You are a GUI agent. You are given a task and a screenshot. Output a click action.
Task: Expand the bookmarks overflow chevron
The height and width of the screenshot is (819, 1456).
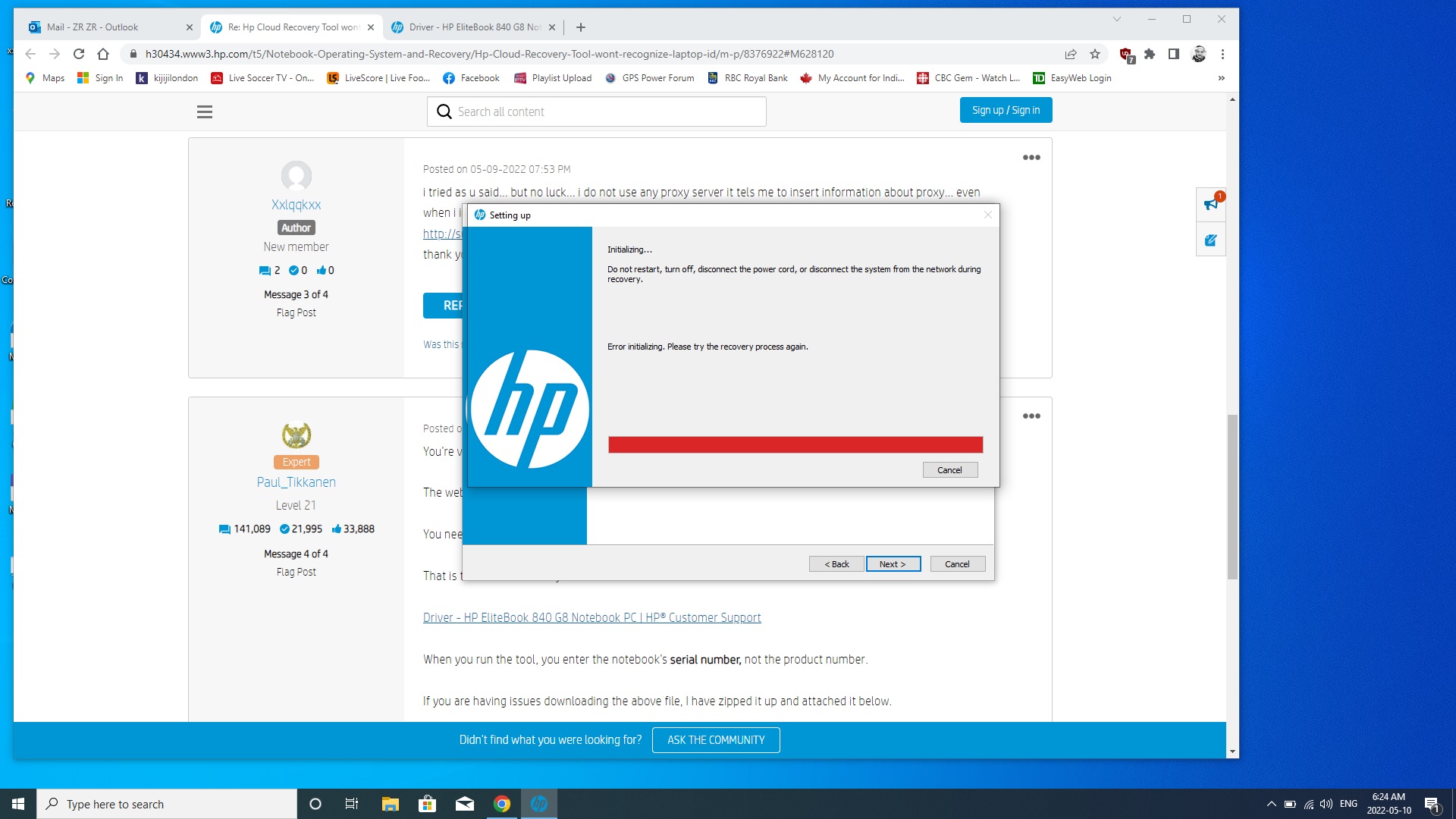coord(1221,77)
